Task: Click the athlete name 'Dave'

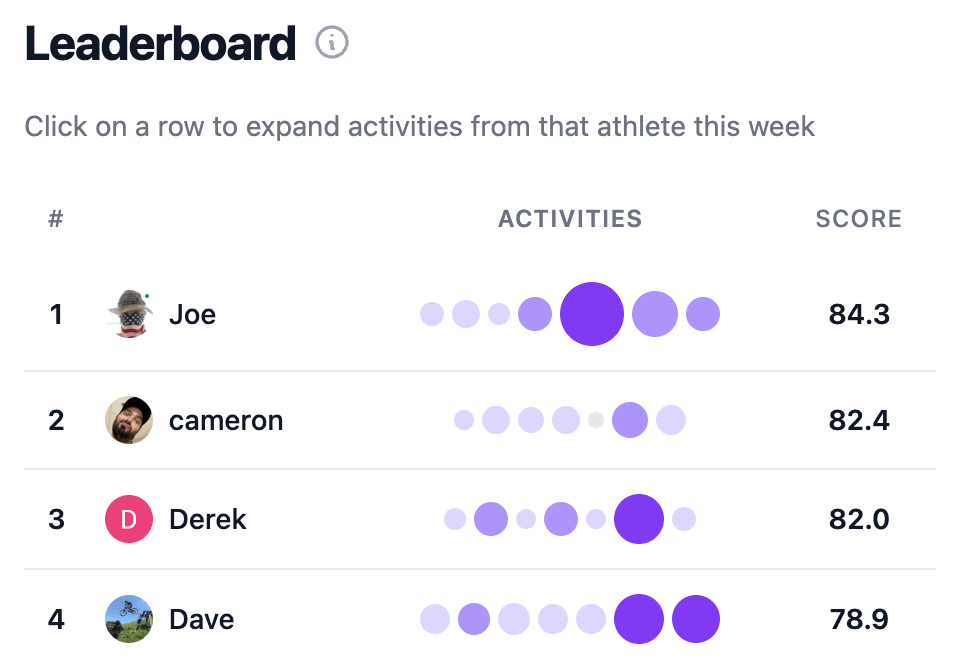Action: click(x=202, y=619)
